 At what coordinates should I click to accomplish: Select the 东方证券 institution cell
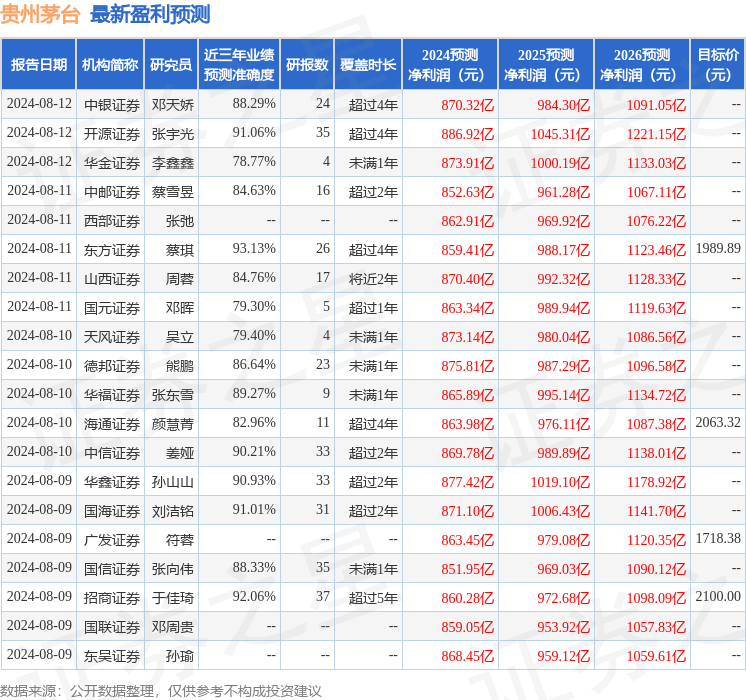(112, 250)
